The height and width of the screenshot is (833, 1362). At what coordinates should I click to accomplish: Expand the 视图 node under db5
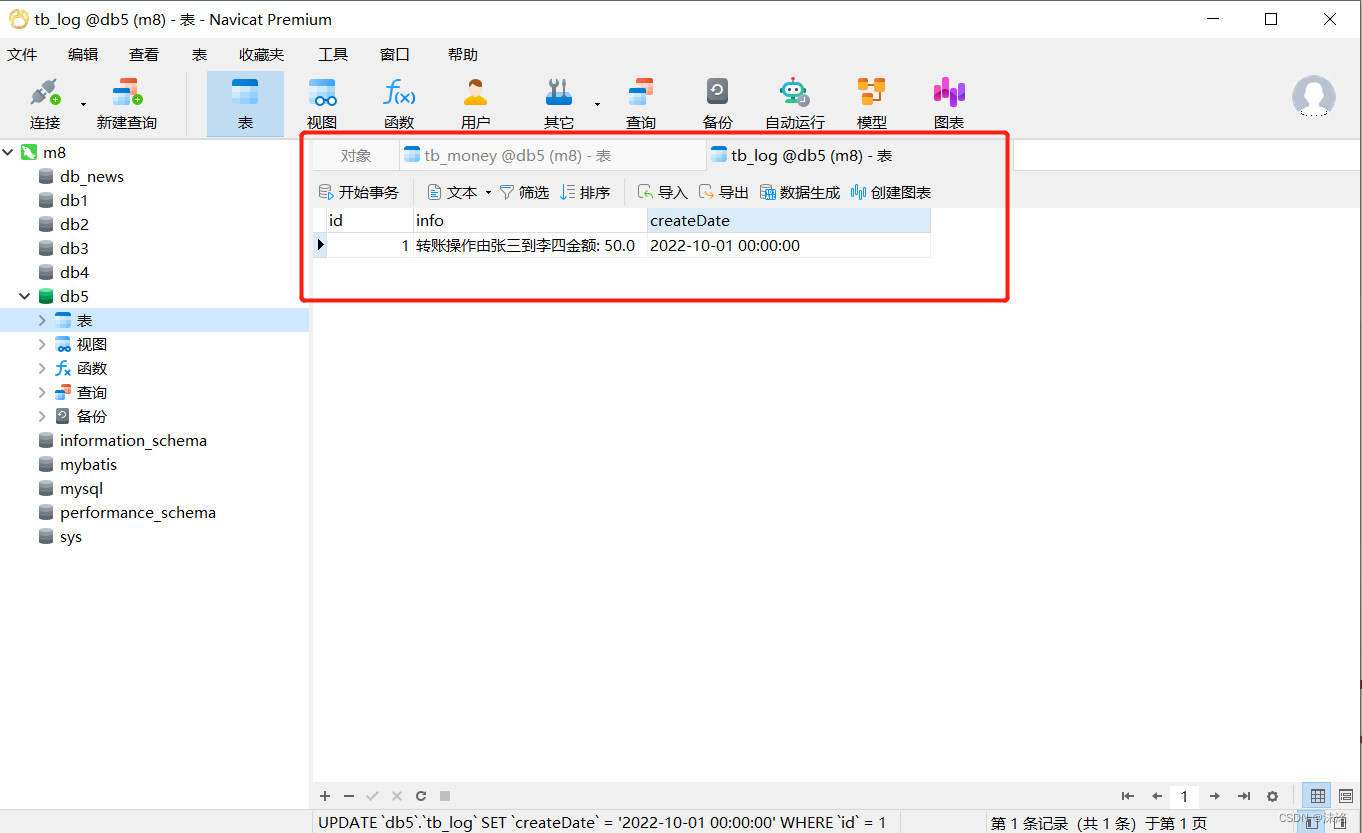coord(42,344)
